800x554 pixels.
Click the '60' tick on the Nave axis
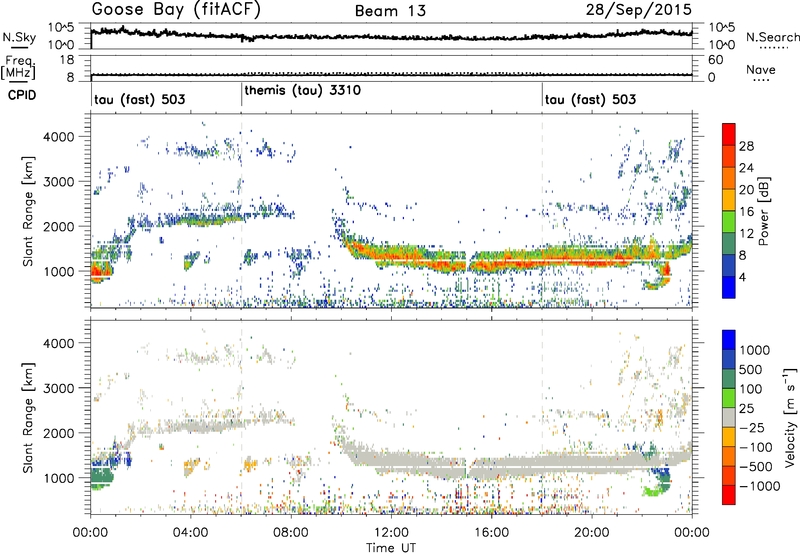(715, 60)
